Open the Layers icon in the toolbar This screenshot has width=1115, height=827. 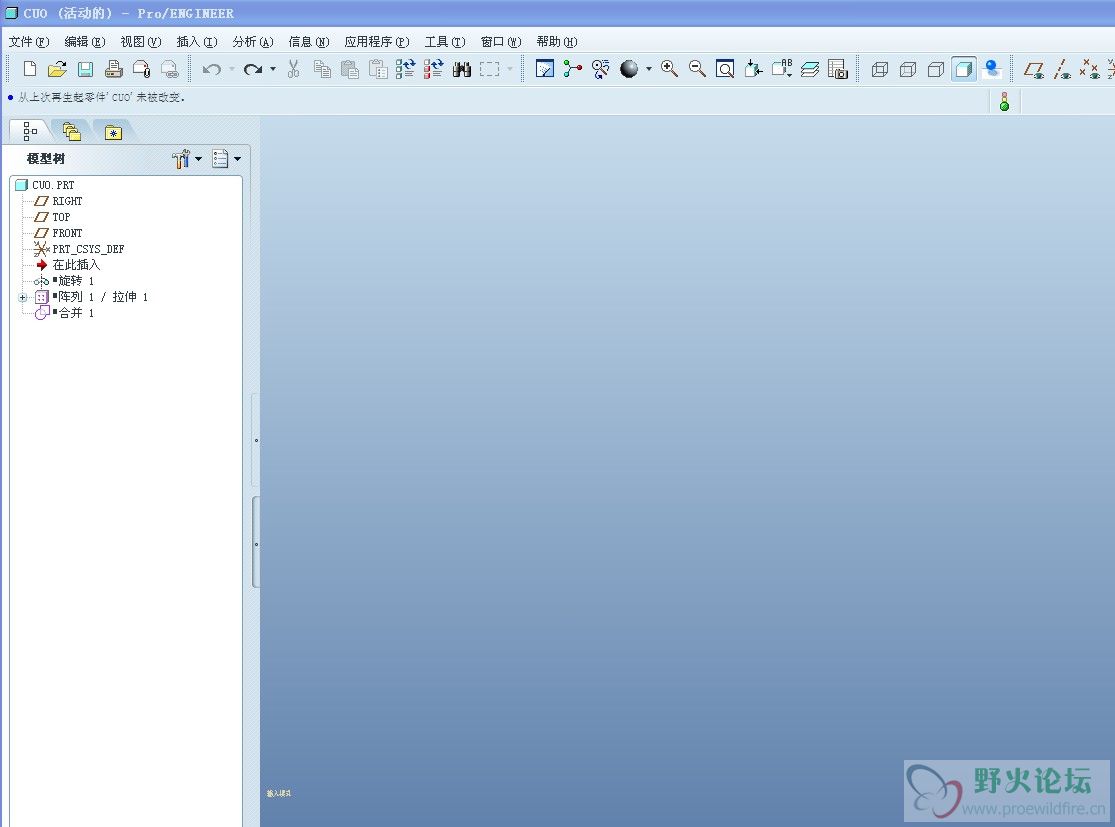tap(809, 69)
